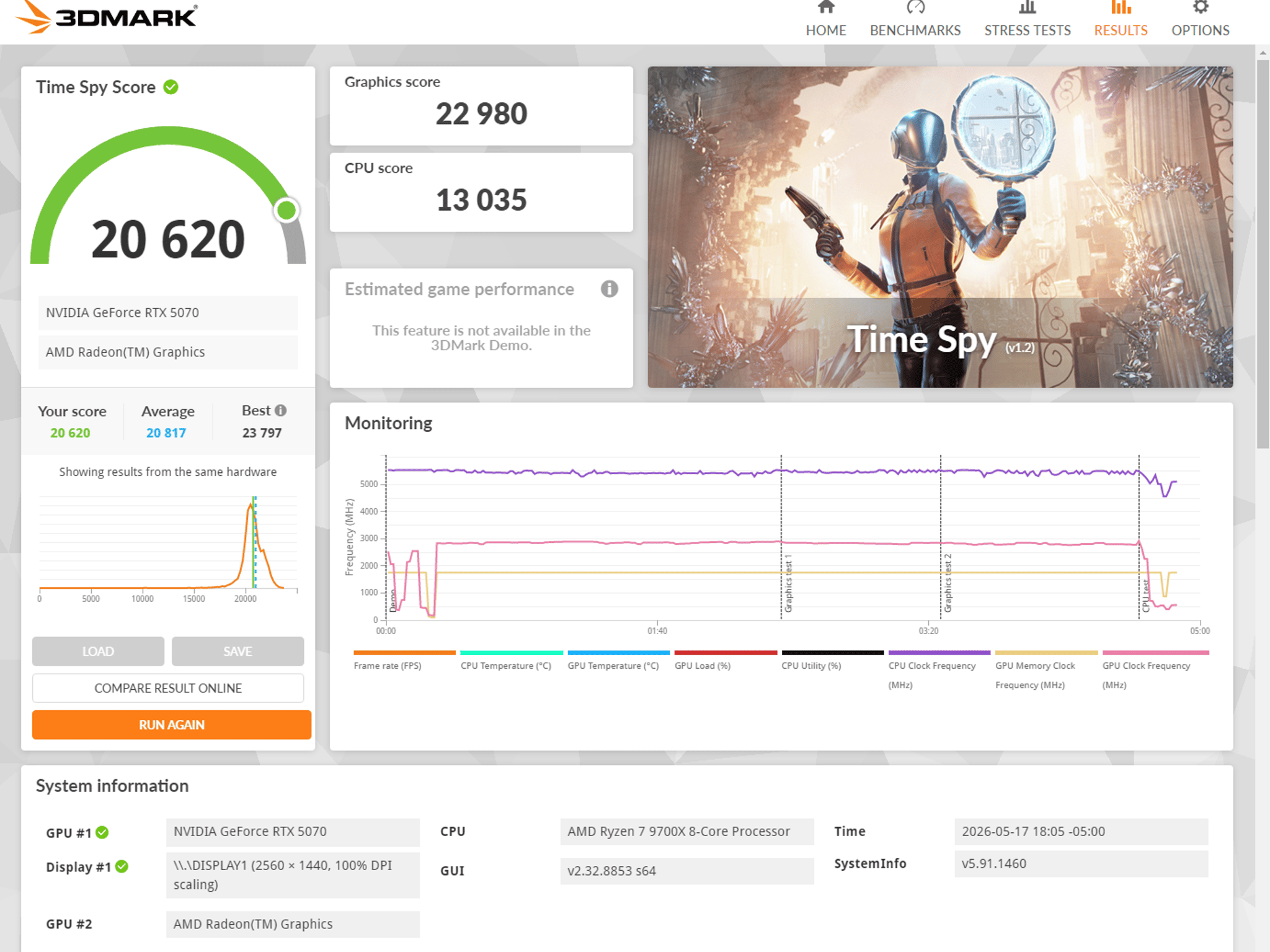The height and width of the screenshot is (952, 1270).
Task: Click the GUI version v2.32.8853 s64
Action: pyautogui.click(x=687, y=871)
